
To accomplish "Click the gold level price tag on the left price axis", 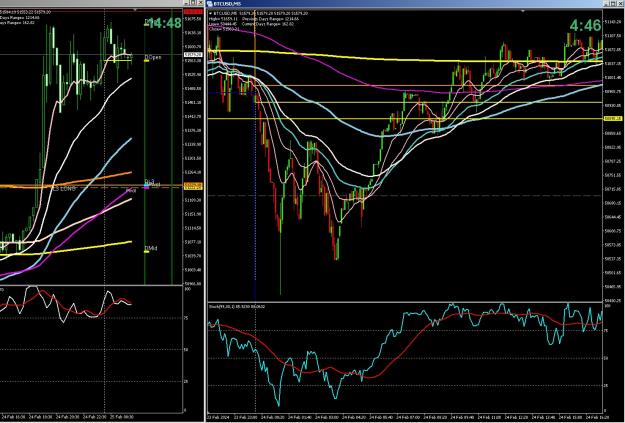I will coord(193,185).
